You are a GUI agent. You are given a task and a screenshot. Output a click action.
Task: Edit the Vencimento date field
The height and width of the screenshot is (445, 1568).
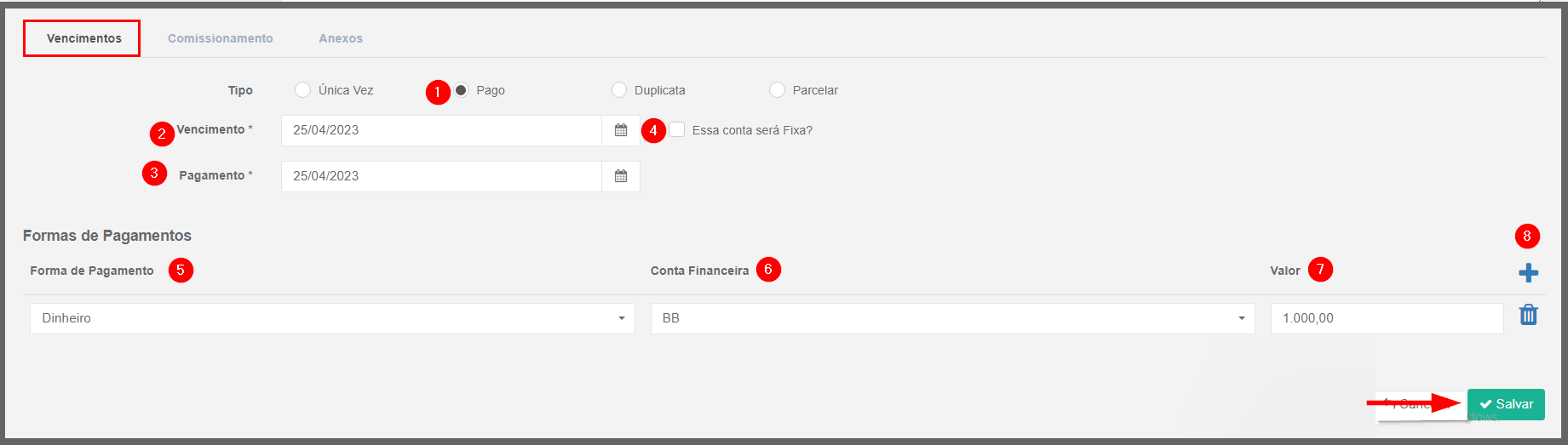441,130
